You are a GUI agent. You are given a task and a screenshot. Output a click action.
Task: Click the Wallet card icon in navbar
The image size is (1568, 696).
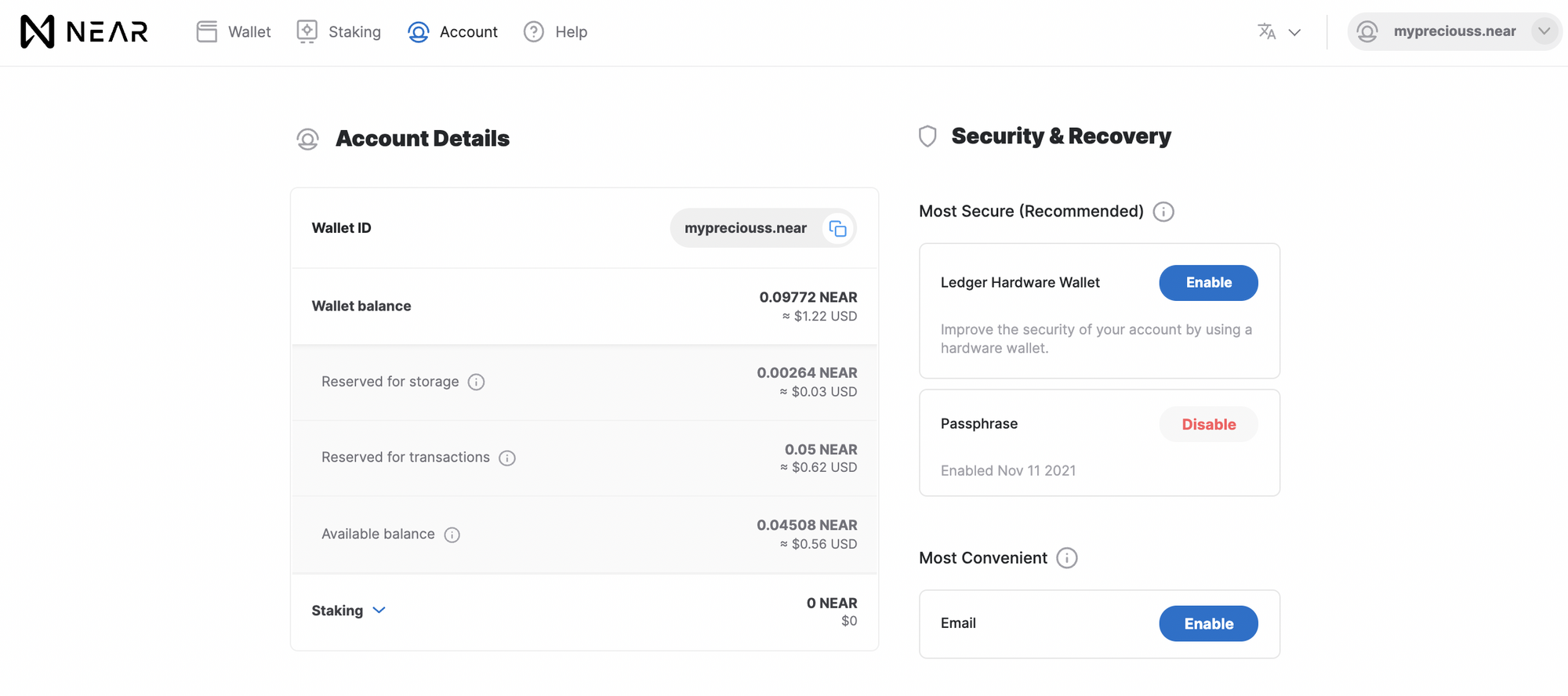[x=207, y=31]
